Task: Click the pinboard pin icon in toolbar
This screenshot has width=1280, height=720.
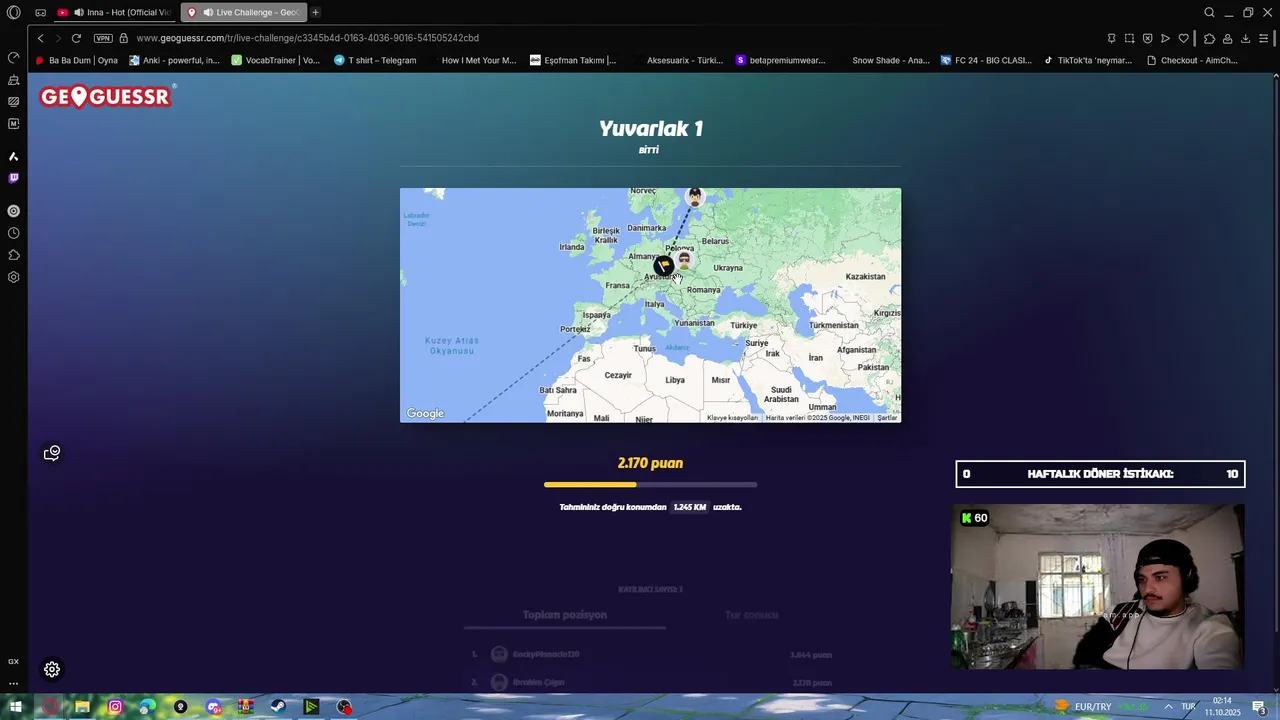Action: (1111, 38)
